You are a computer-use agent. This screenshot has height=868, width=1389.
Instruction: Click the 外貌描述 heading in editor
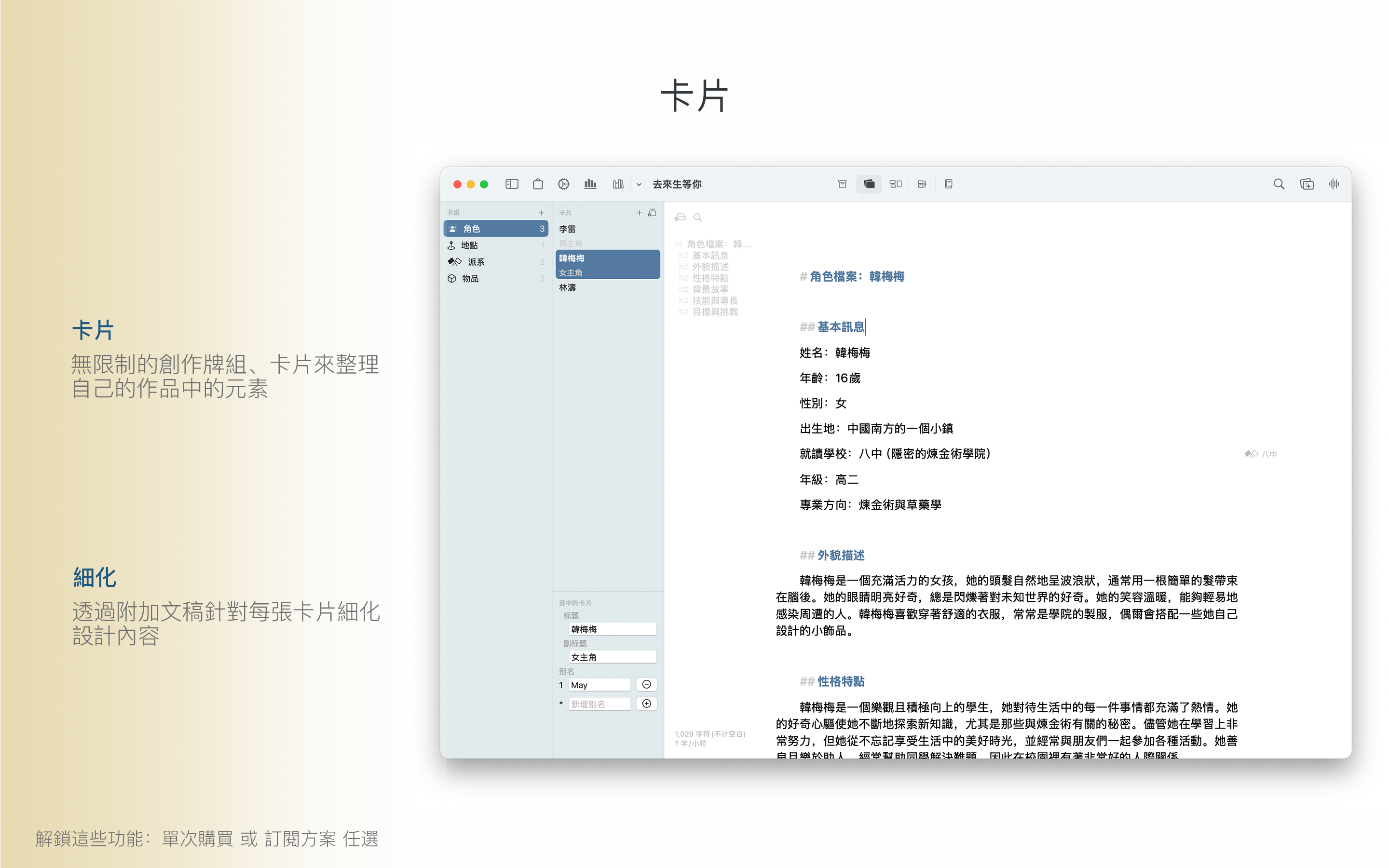841,555
